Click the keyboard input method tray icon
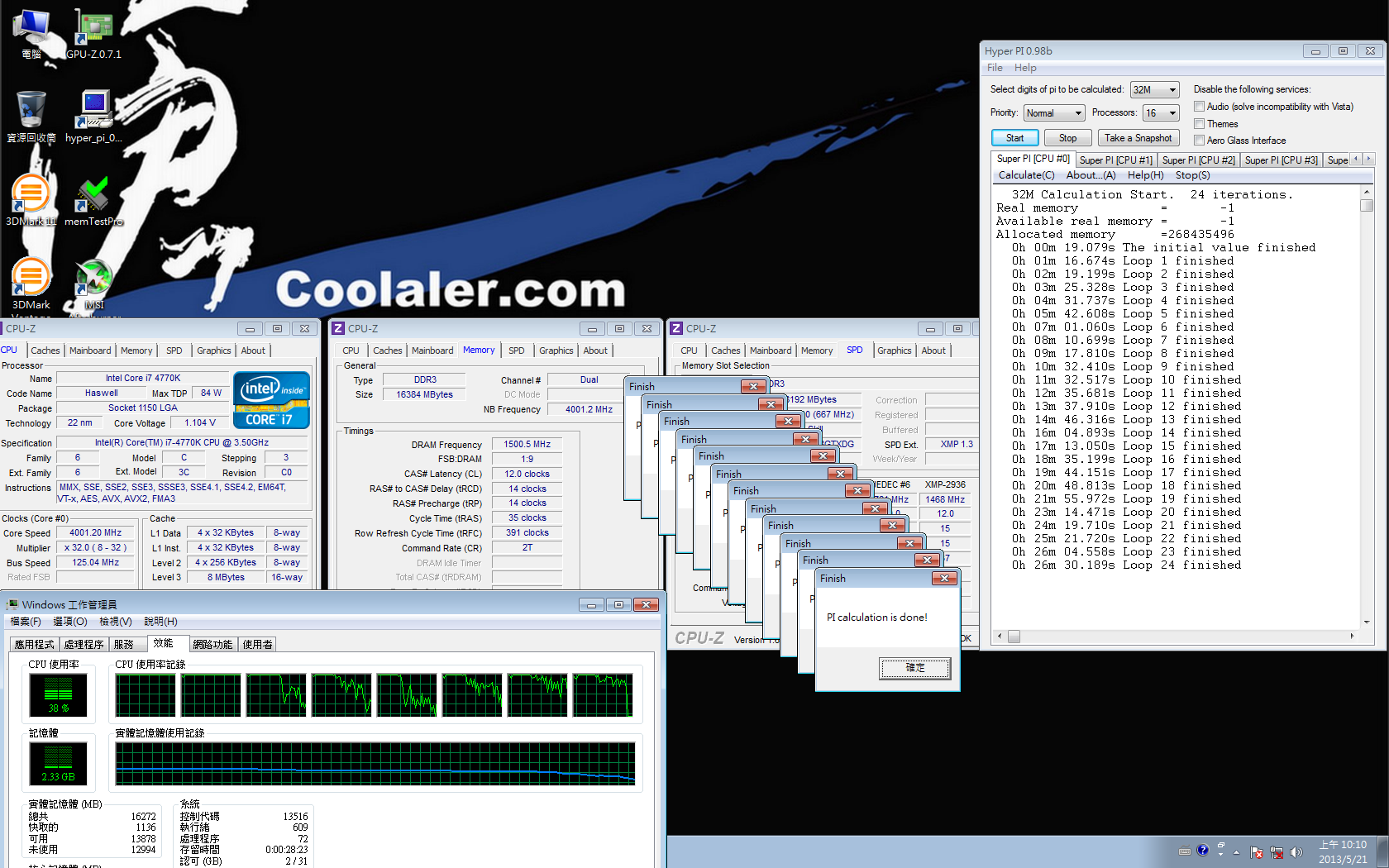Image resolution: width=1389 pixels, height=868 pixels. pyautogui.click(x=1185, y=851)
